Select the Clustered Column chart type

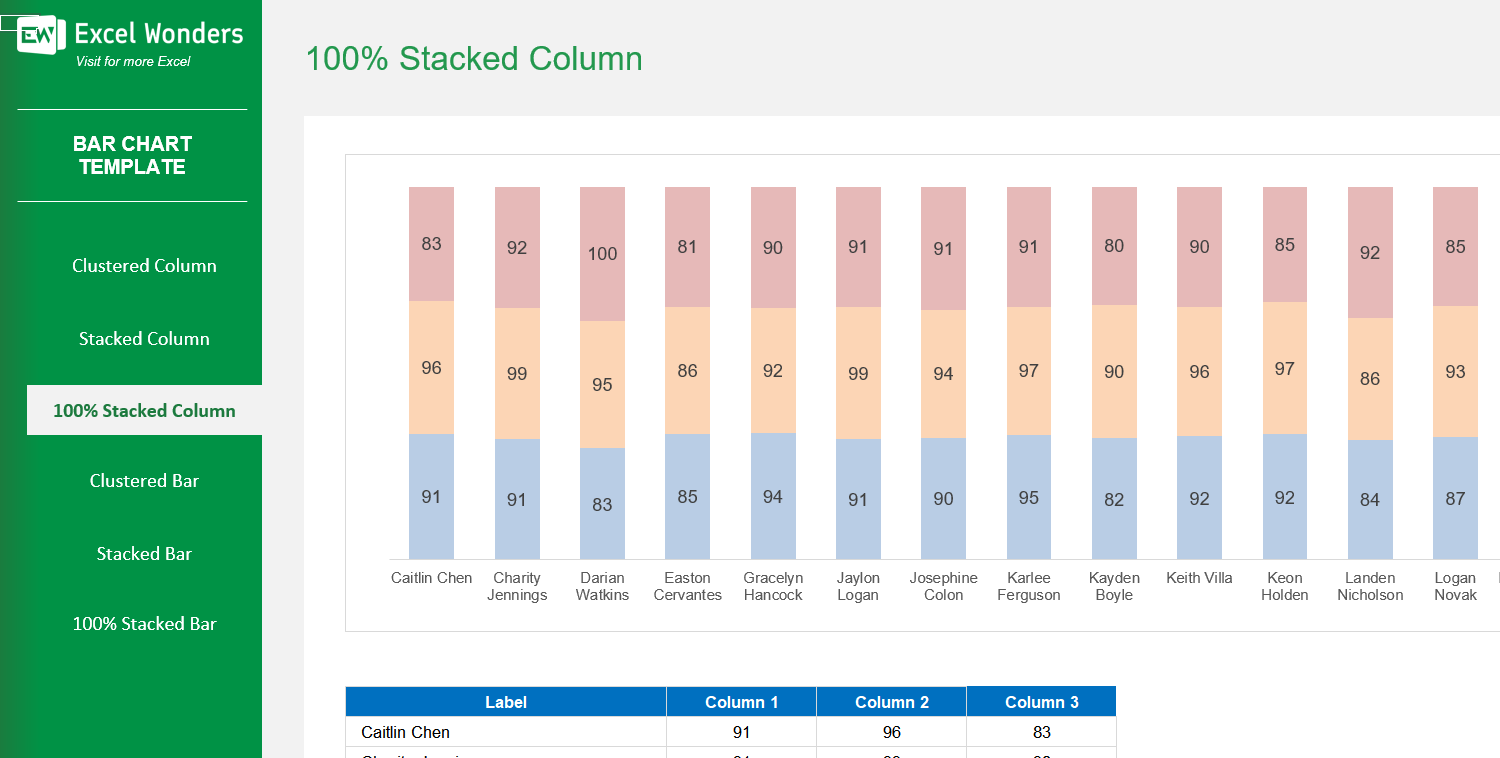click(144, 265)
